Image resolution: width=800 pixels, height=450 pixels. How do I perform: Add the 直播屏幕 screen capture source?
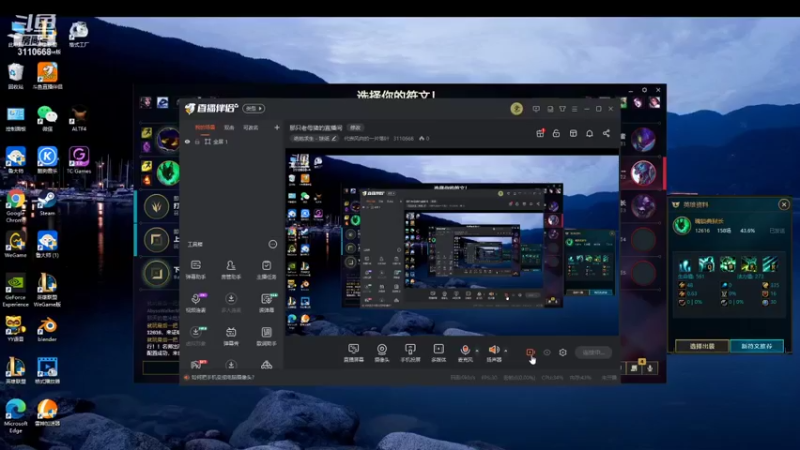[x=353, y=353]
